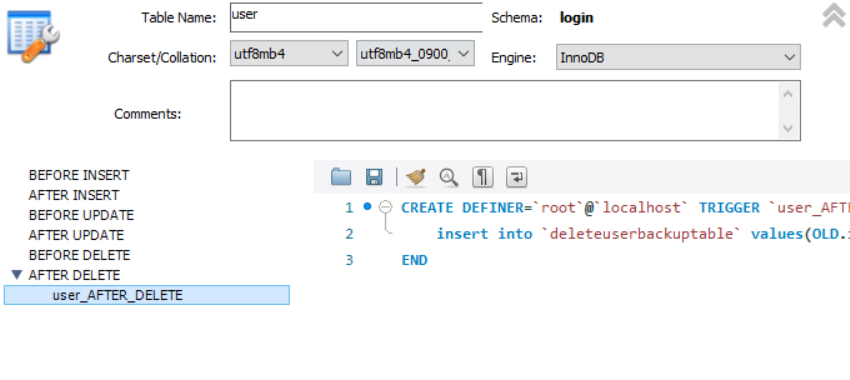Select the AFTER DELETE label
This screenshot has width=850, height=380.
tap(74, 275)
